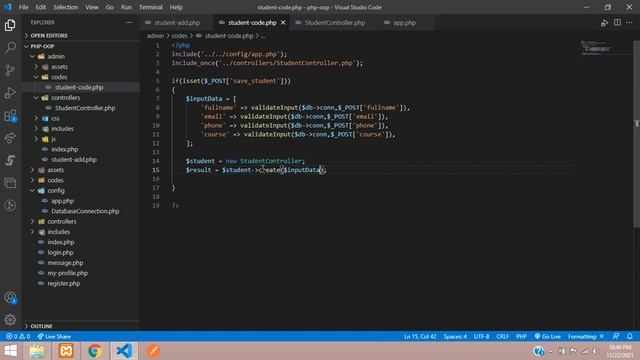Click Go Live in status bar

coord(548,336)
